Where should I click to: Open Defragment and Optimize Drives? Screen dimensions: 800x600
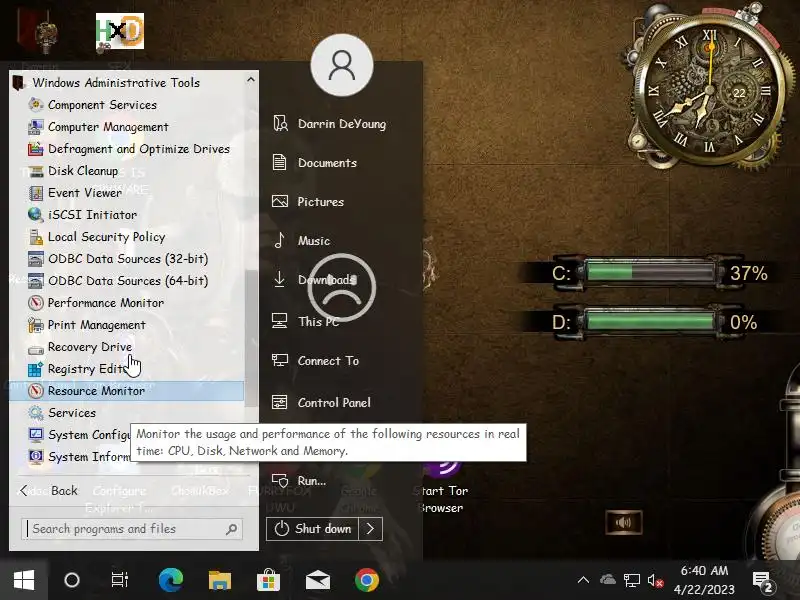point(126,148)
